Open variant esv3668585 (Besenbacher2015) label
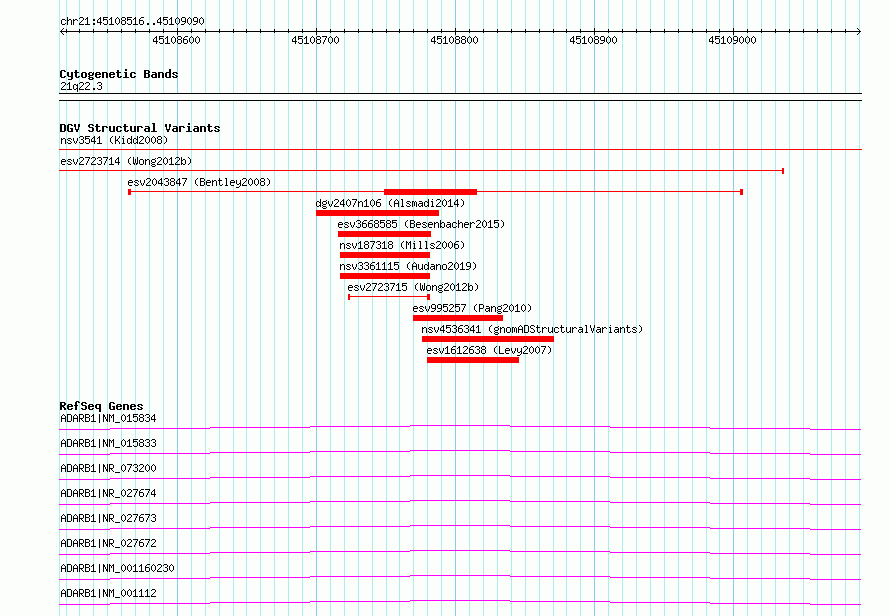The height and width of the screenshot is (616, 890). (x=421, y=224)
